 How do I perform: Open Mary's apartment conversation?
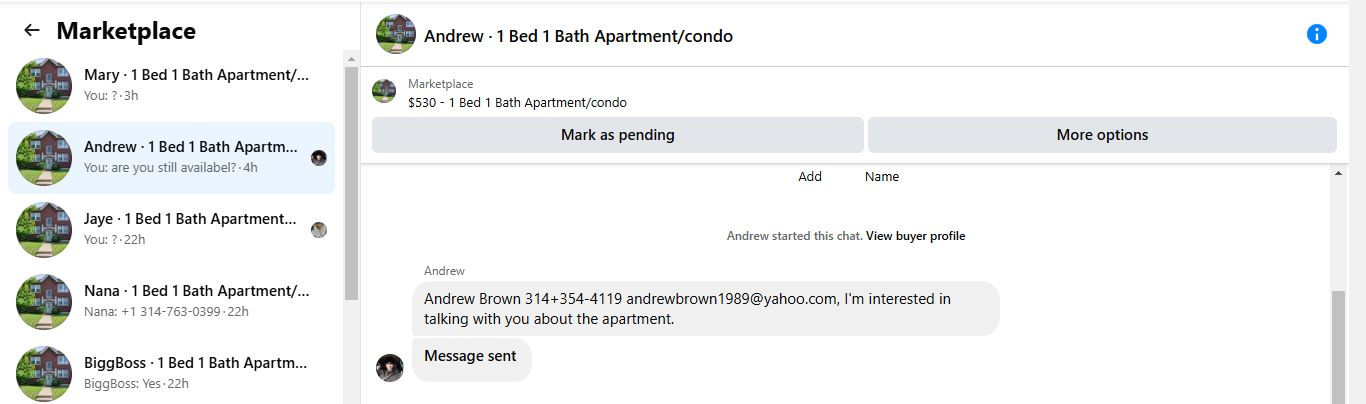pos(196,85)
